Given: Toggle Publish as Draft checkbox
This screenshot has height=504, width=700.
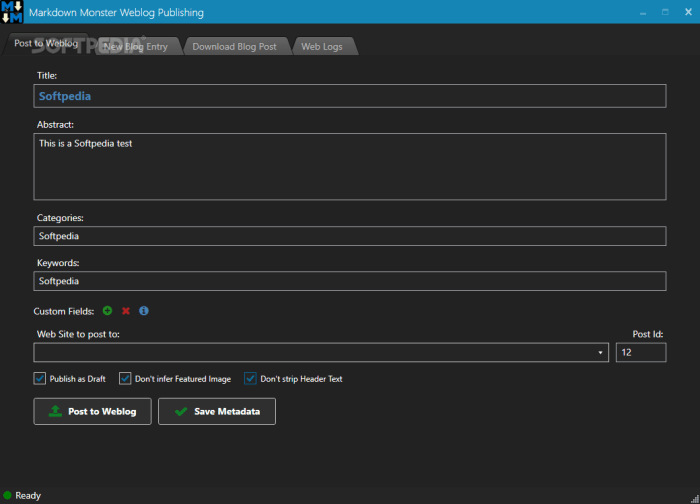Looking at the screenshot, I should [x=40, y=379].
